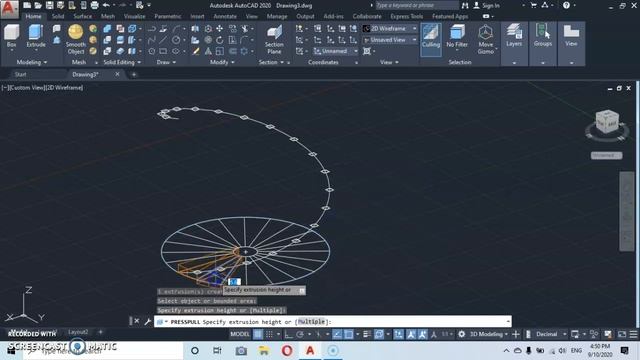Image resolution: width=640 pixels, height=360 pixels.
Task: Toggle the Culling selection button
Action: point(431,39)
